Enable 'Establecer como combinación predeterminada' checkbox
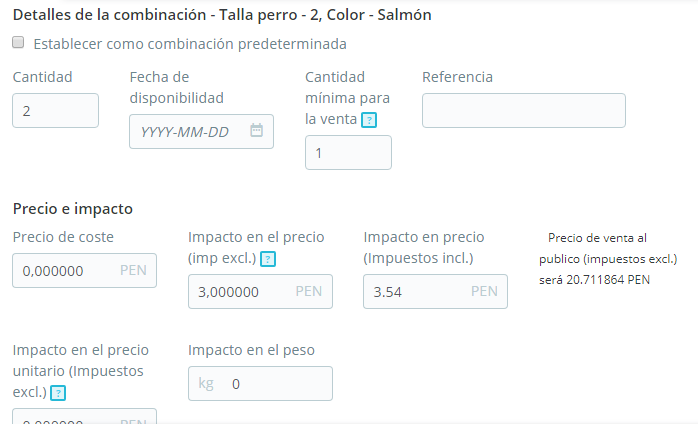The image size is (698, 424). click(19, 44)
